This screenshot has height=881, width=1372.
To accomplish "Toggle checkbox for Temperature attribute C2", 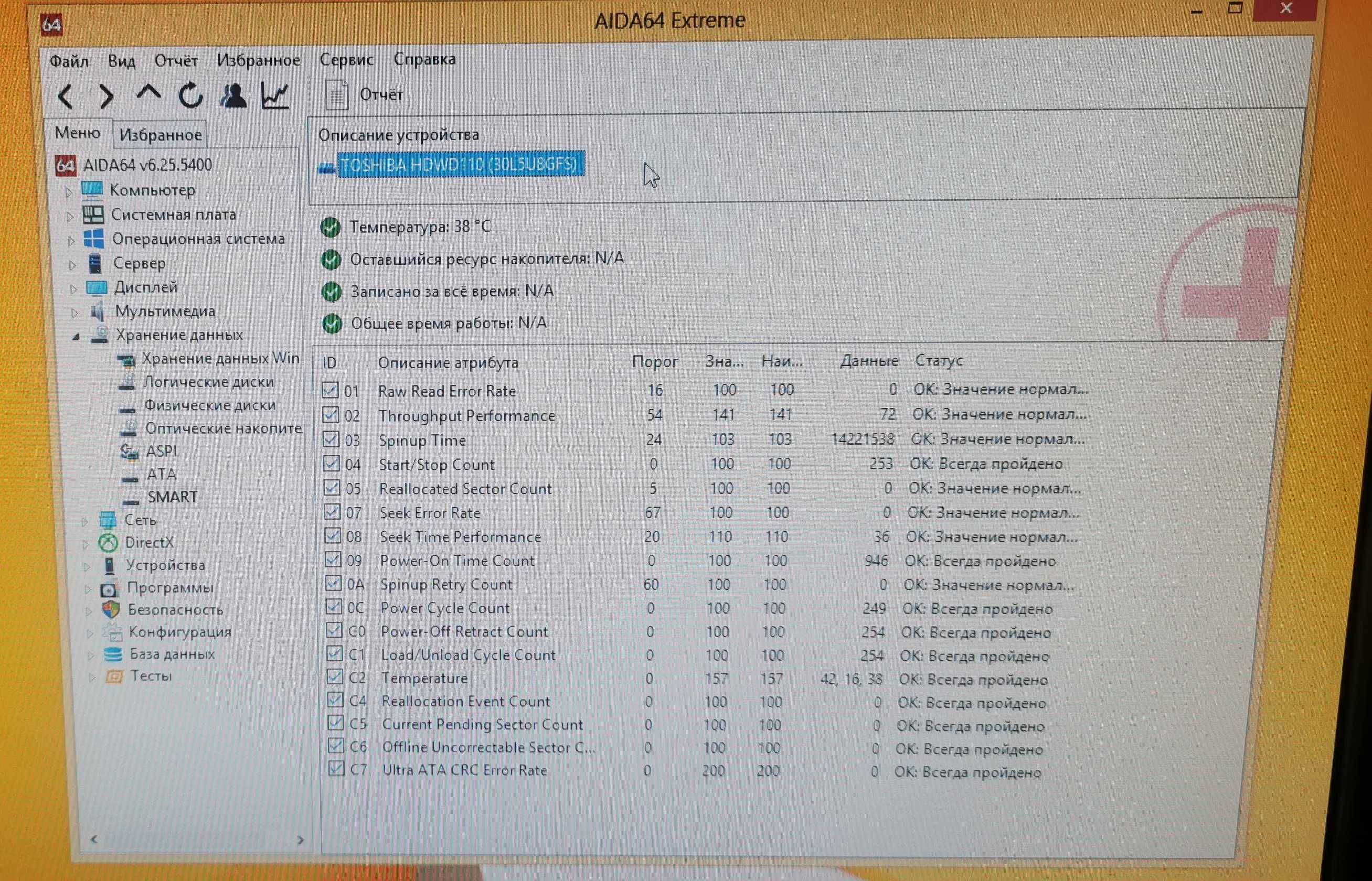I will click(x=335, y=677).
